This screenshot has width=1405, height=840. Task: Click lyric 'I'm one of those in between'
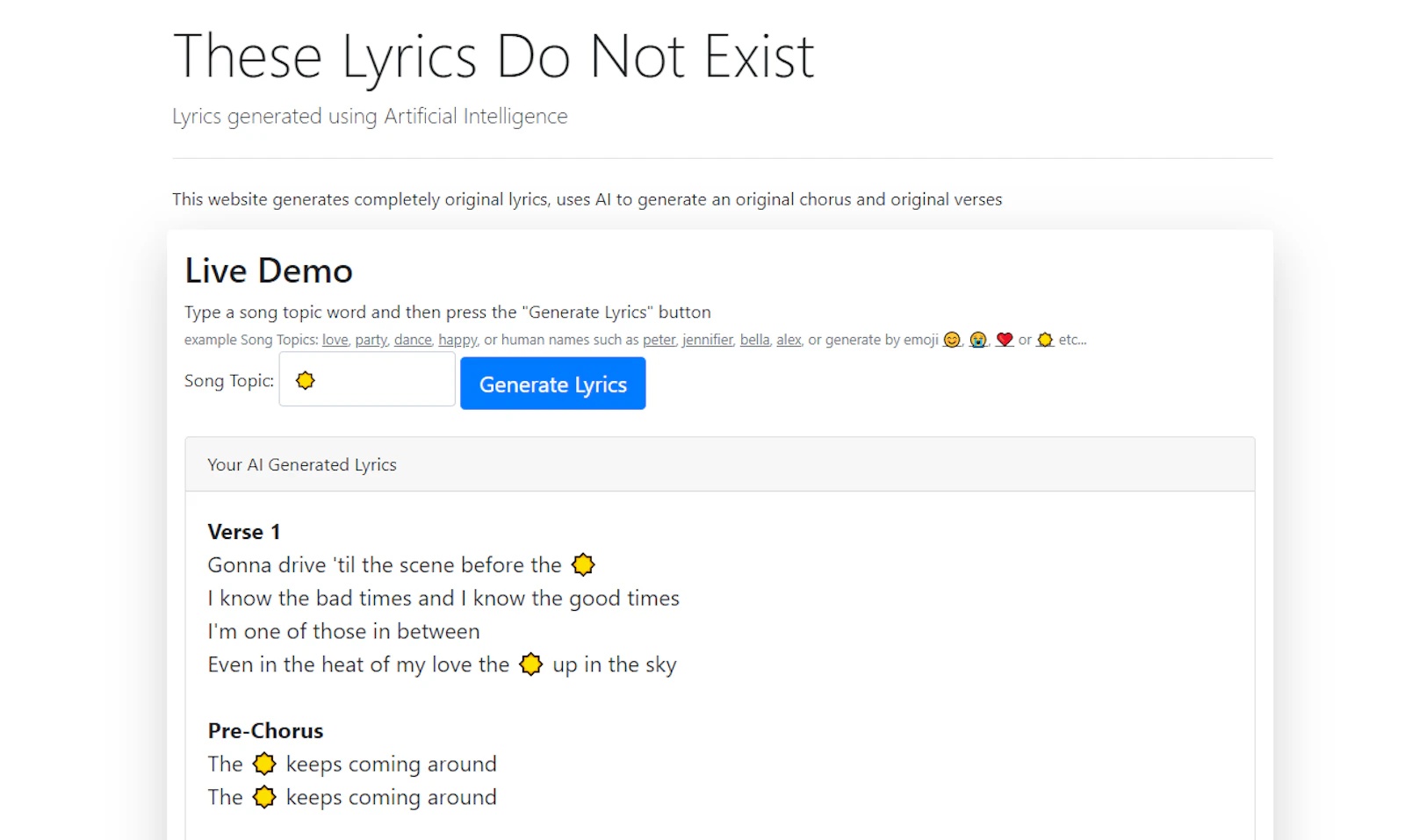click(x=344, y=631)
